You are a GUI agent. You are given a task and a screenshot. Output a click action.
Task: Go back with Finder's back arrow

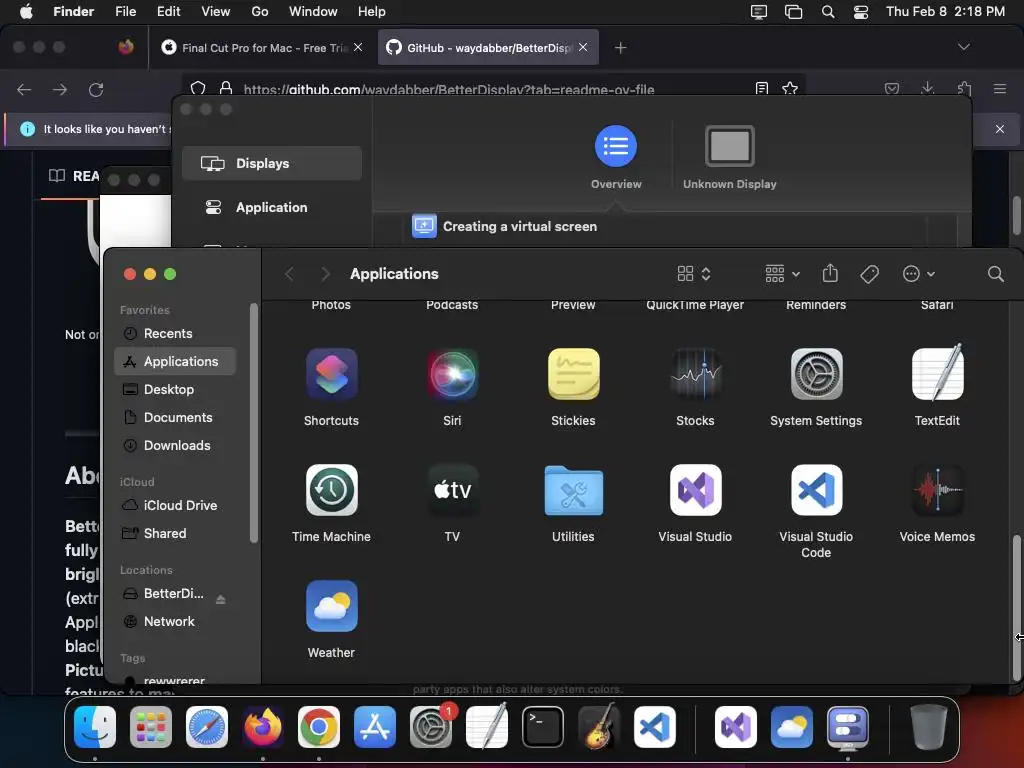289,274
